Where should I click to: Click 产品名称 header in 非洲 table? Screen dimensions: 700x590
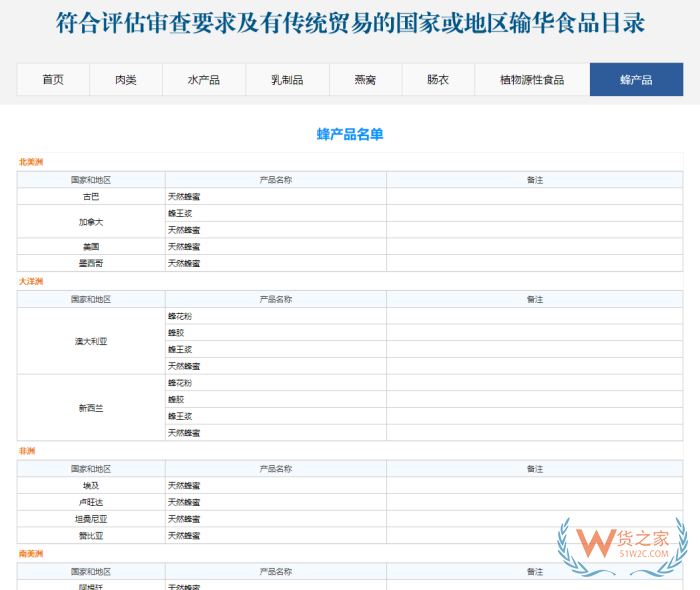click(x=276, y=469)
